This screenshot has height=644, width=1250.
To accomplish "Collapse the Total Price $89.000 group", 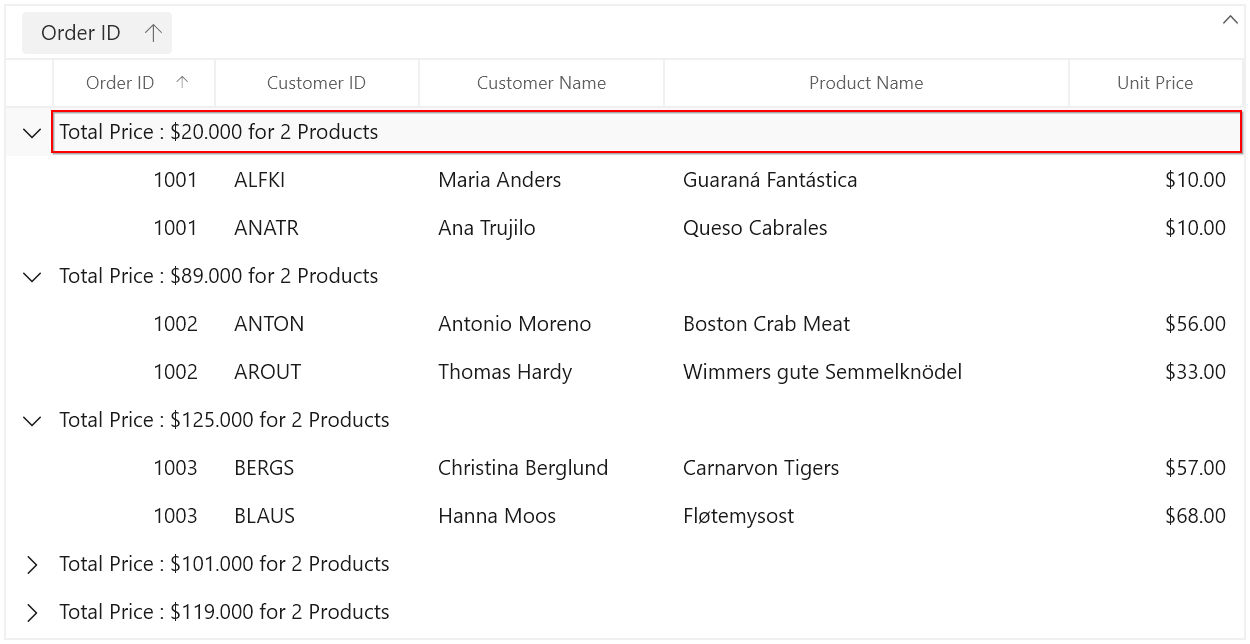I will pyautogui.click(x=32, y=276).
